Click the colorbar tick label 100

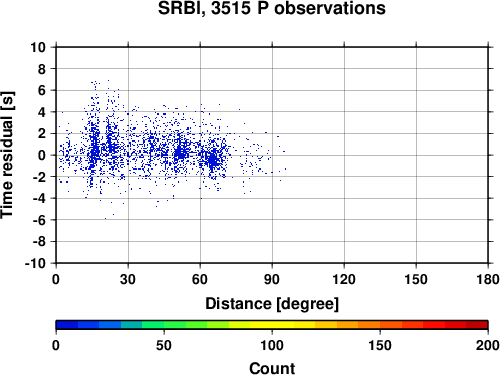pyautogui.click(x=272, y=345)
